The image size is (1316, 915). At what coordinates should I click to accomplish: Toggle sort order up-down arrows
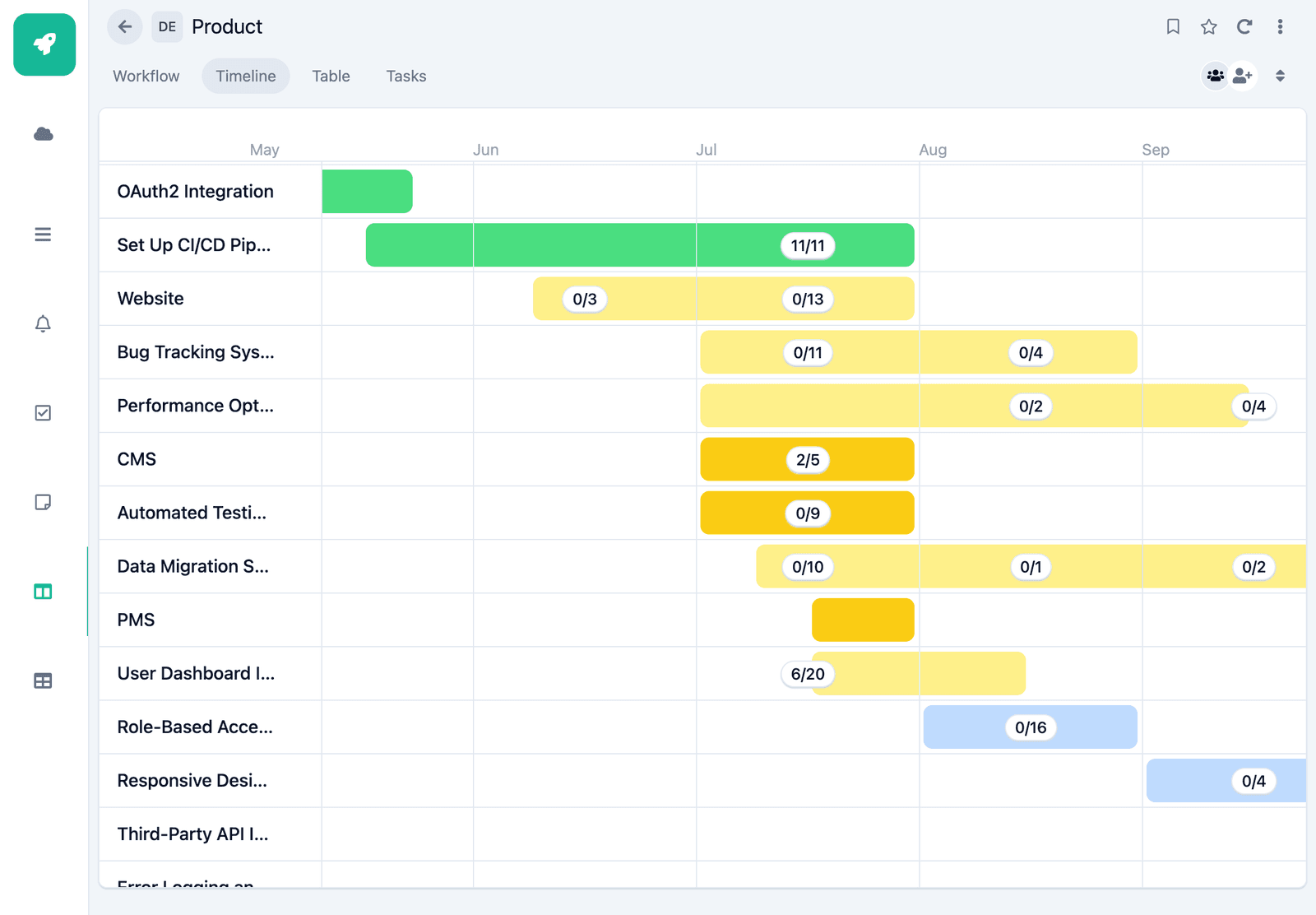pos(1280,76)
